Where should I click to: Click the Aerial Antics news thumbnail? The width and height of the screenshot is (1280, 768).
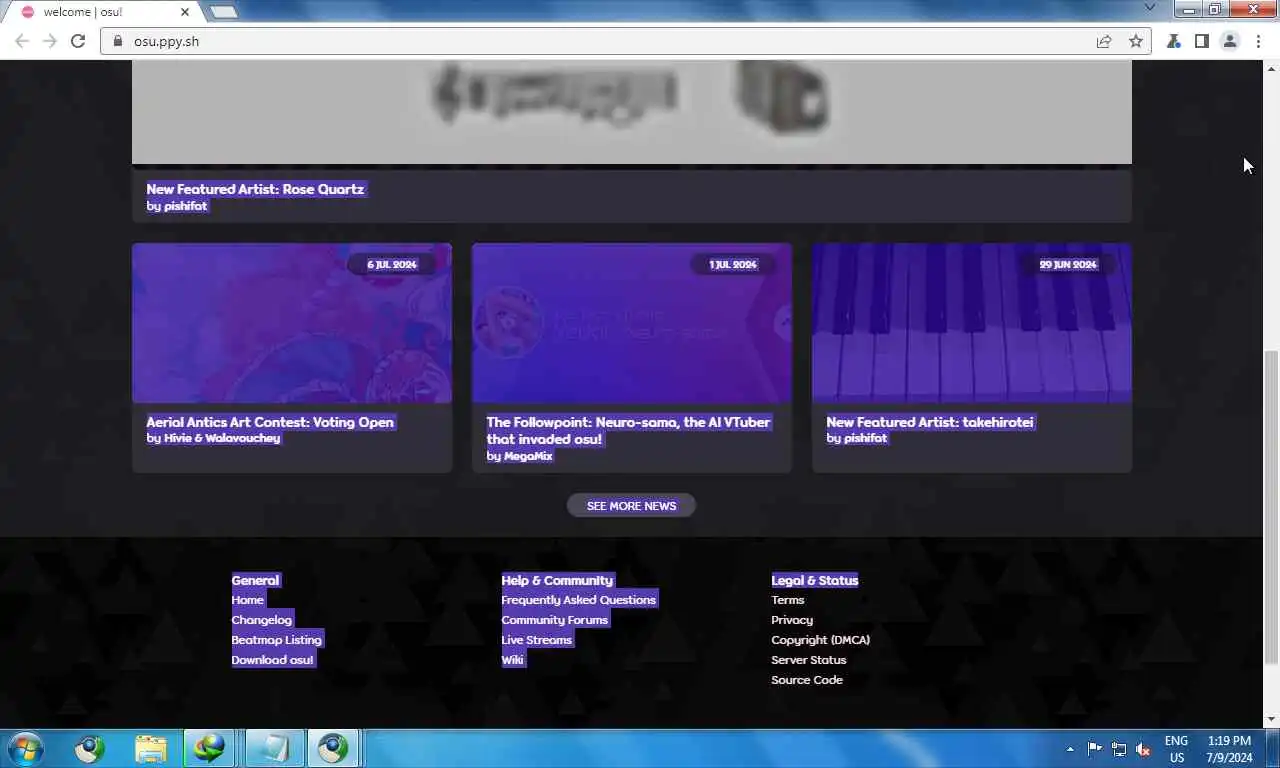[x=292, y=323]
